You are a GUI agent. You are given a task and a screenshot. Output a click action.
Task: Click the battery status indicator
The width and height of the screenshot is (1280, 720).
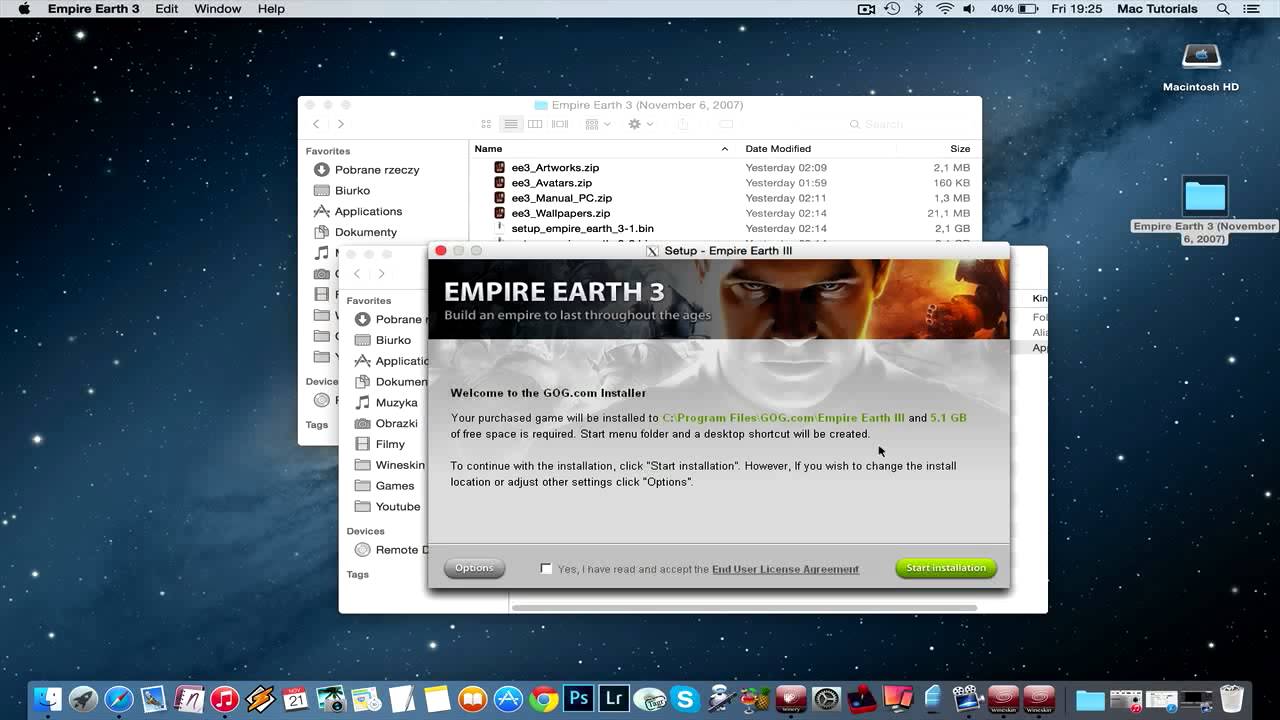click(x=1014, y=9)
